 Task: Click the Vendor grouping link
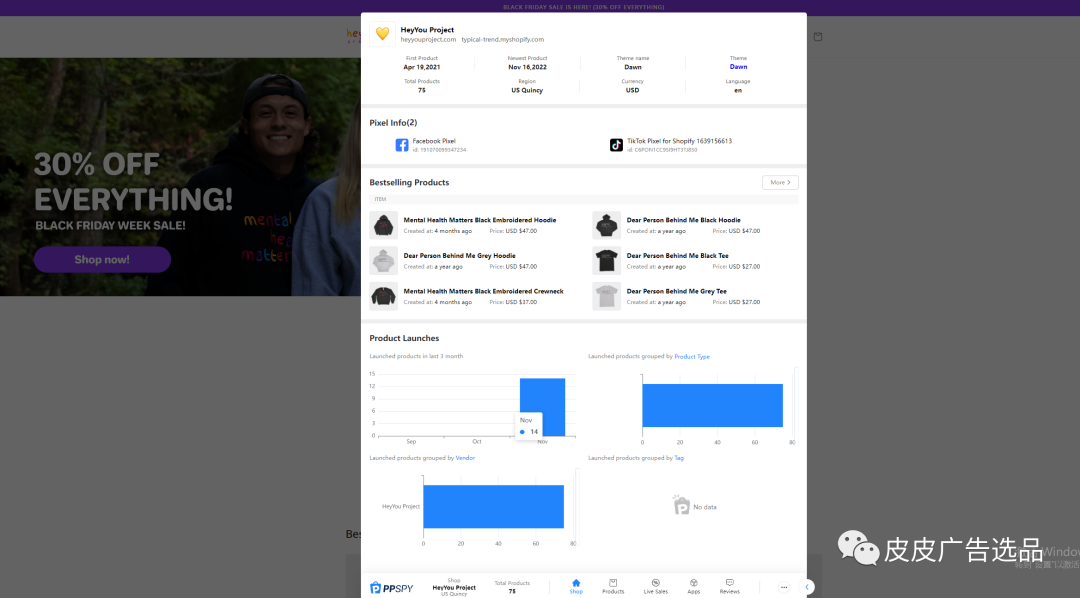[x=465, y=457]
